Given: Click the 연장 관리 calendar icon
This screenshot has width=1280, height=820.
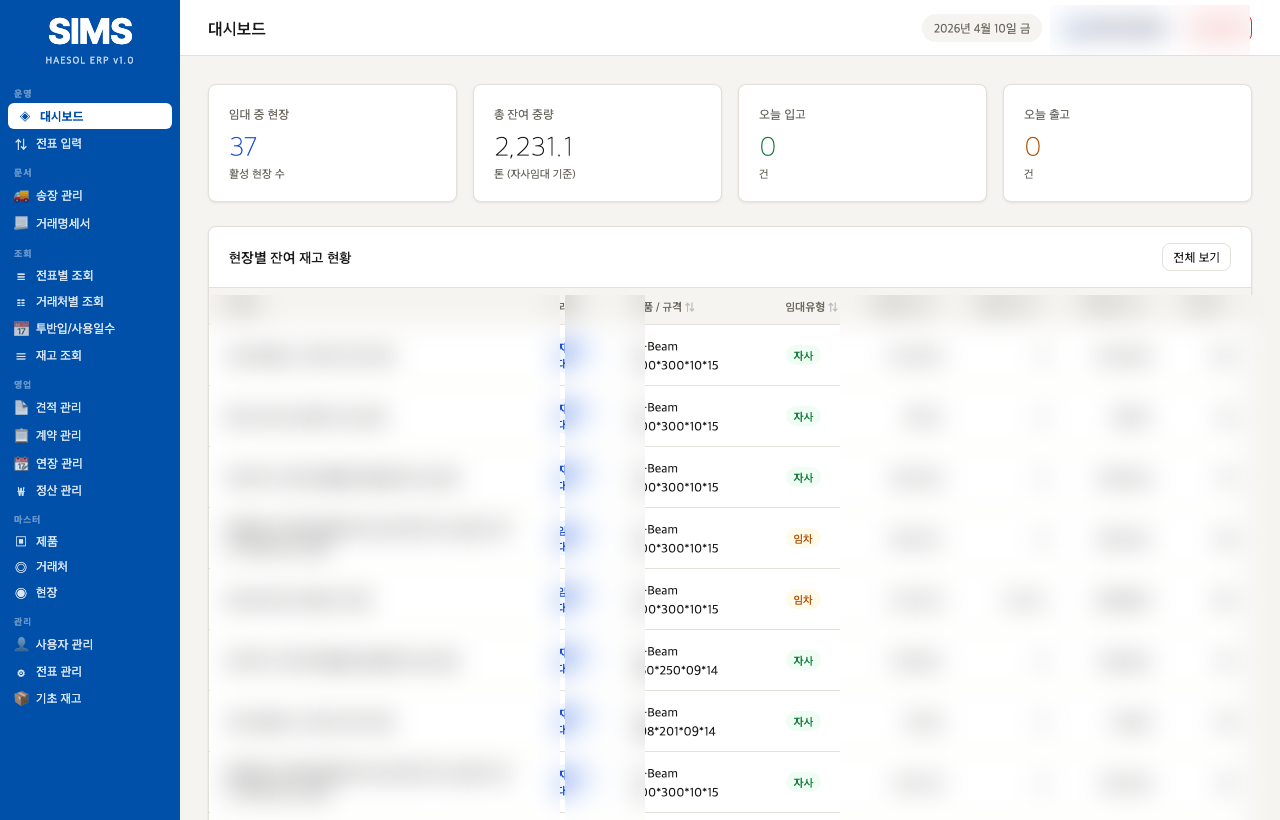Looking at the screenshot, I should [x=21, y=464].
